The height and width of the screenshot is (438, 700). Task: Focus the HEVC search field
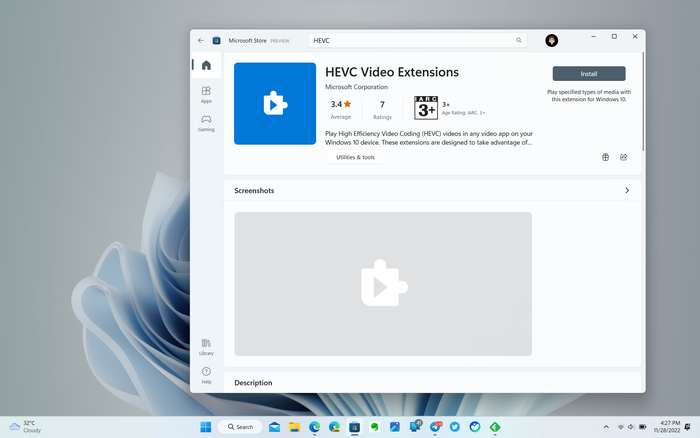(x=417, y=40)
